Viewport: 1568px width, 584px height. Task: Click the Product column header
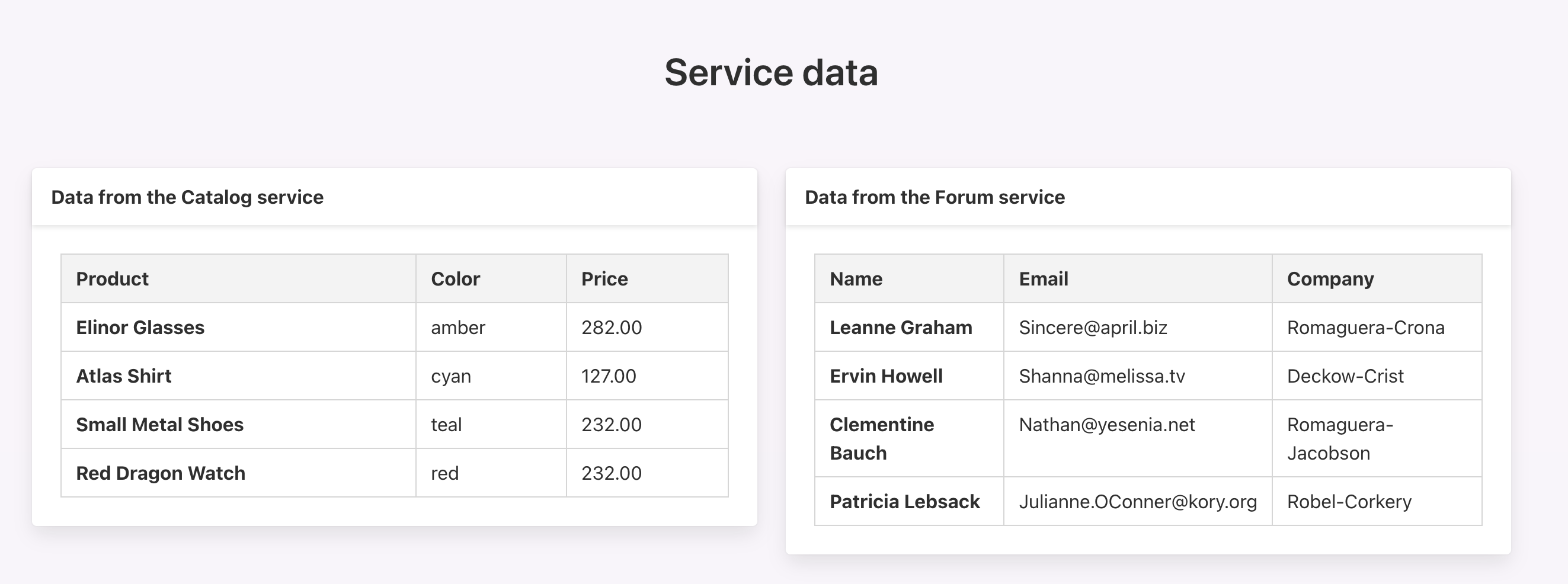pos(239,278)
